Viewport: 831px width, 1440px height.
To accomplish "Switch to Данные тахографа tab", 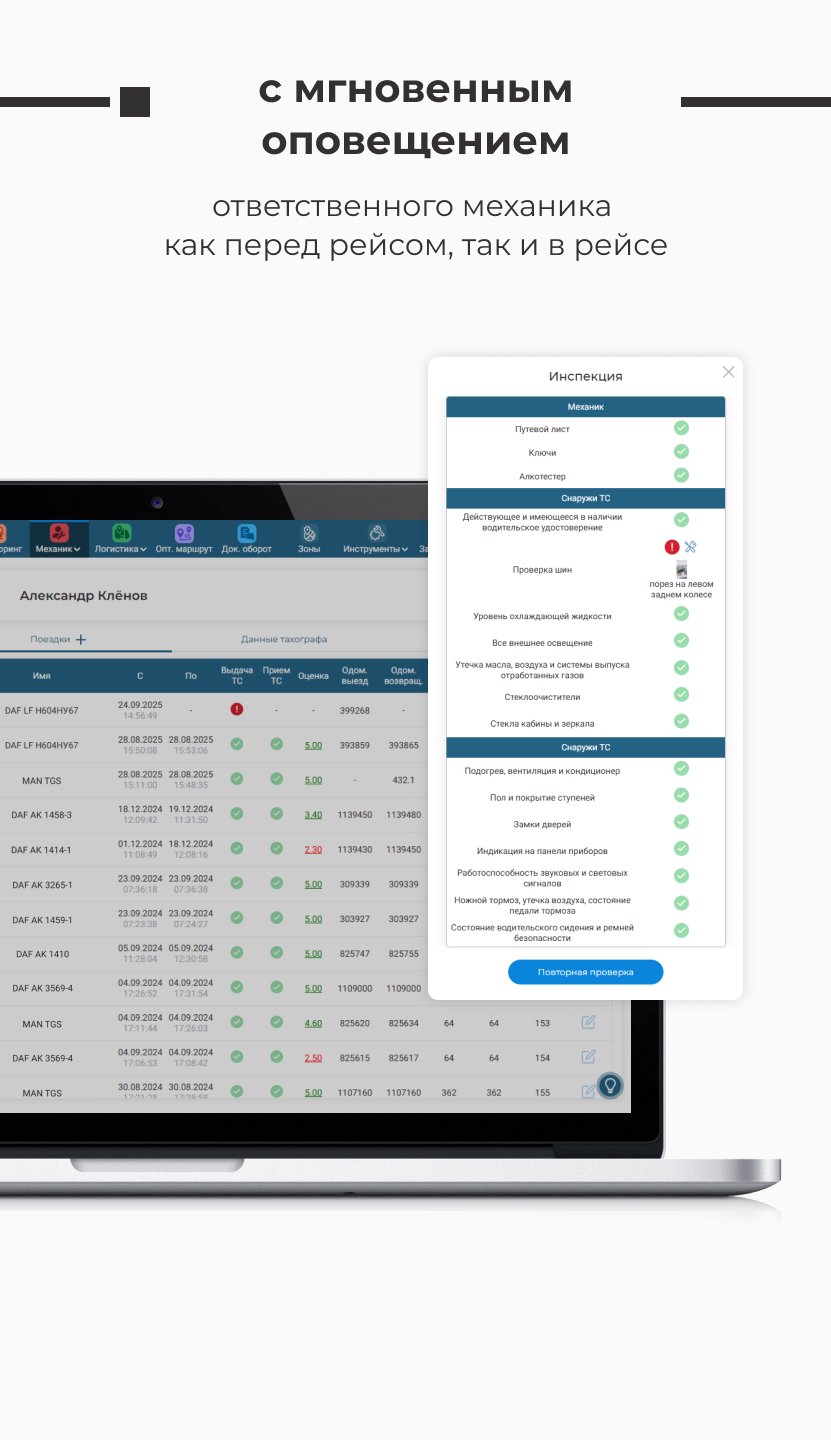I will pos(284,639).
